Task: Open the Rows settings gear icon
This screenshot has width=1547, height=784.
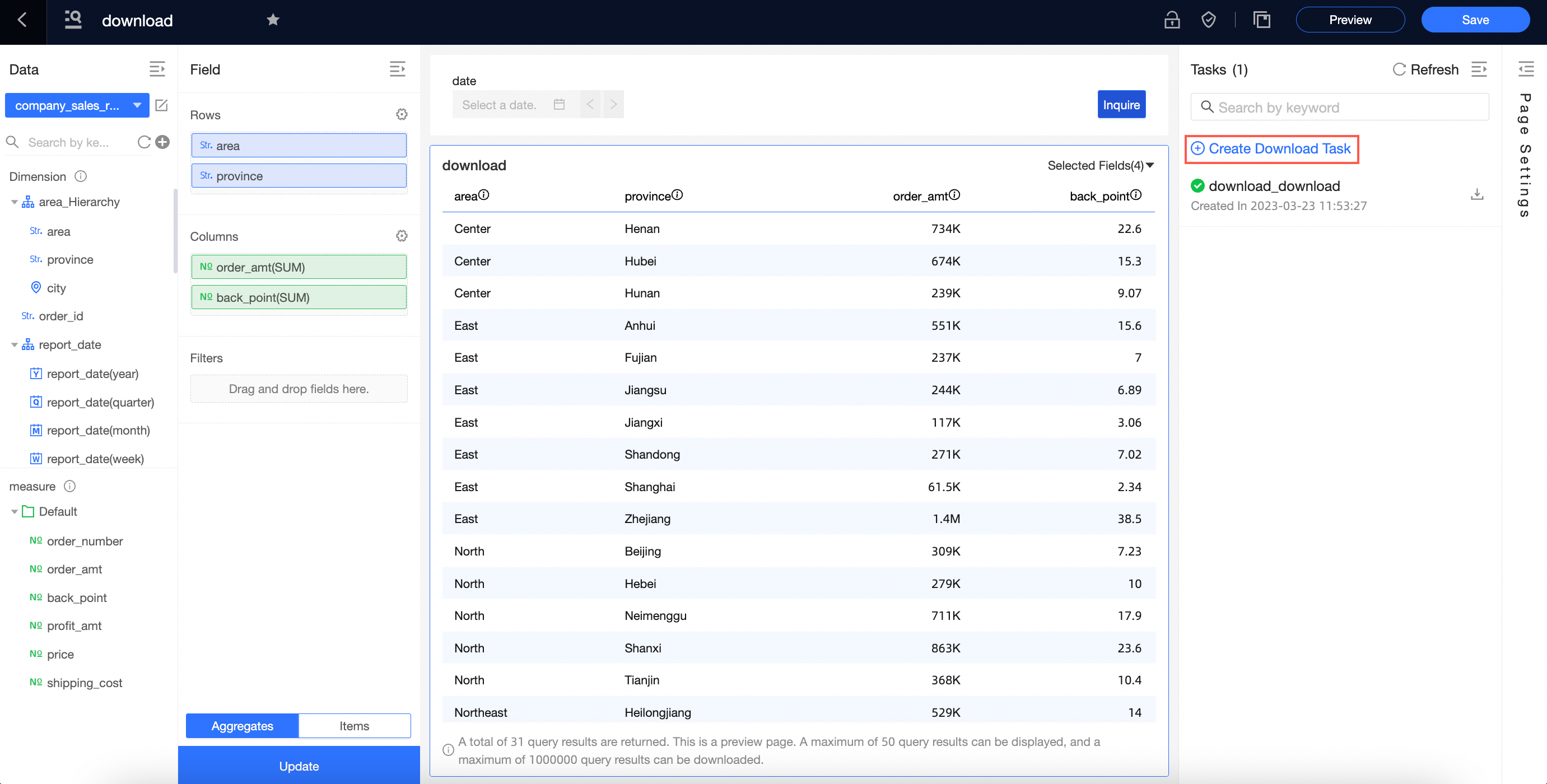Action: pos(402,114)
